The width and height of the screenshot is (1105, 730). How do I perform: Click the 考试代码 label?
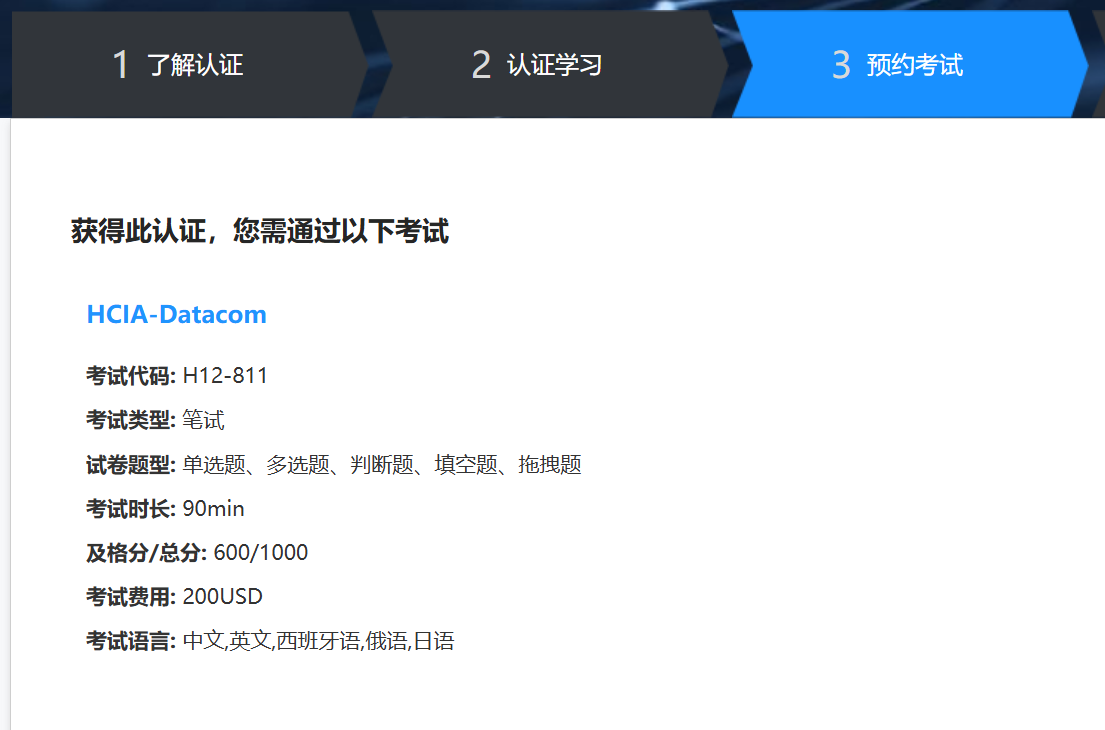tap(130, 376)
